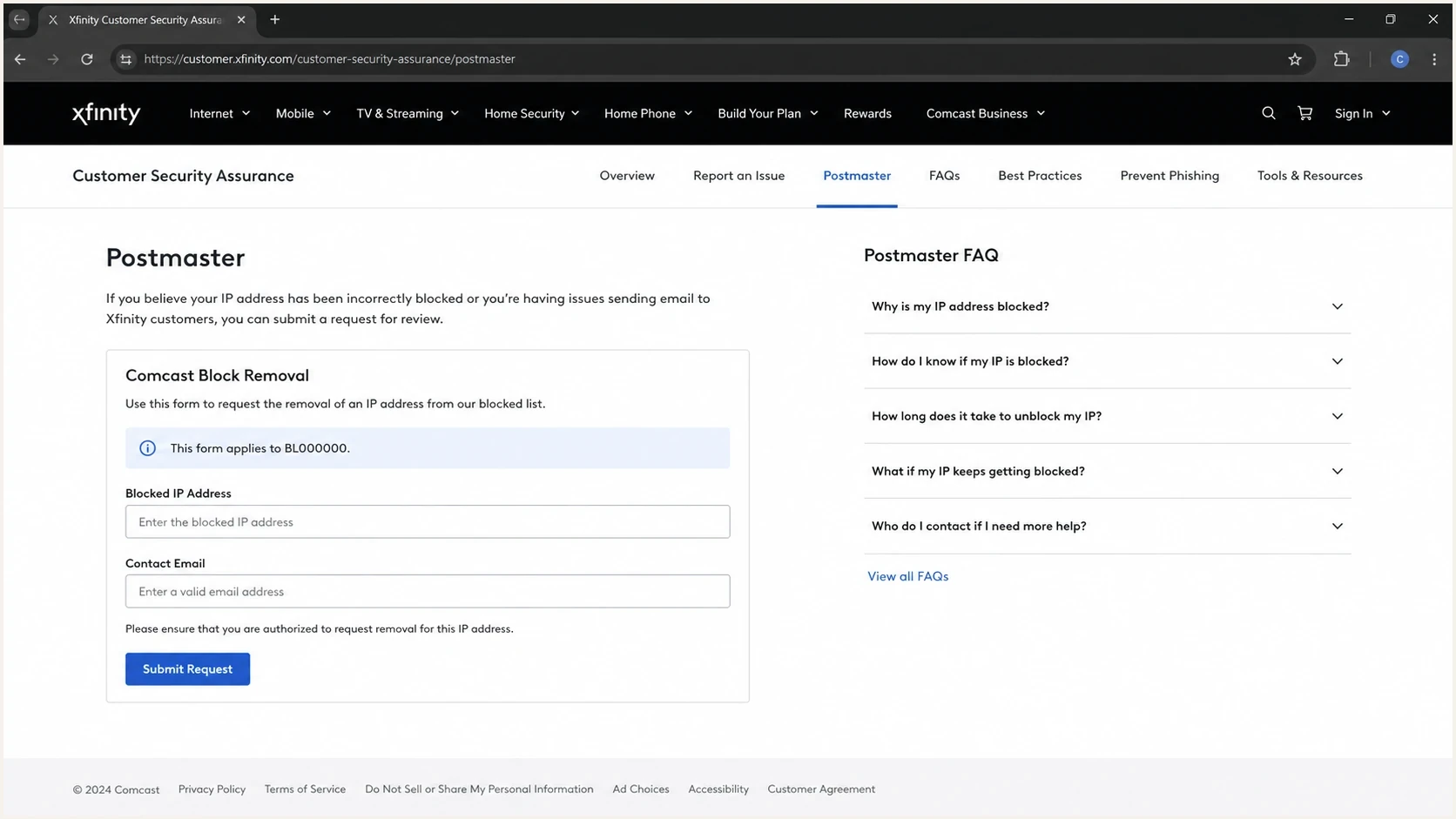Open the Best Practices tab
1456x819 pixels.
click(1040, 176)
